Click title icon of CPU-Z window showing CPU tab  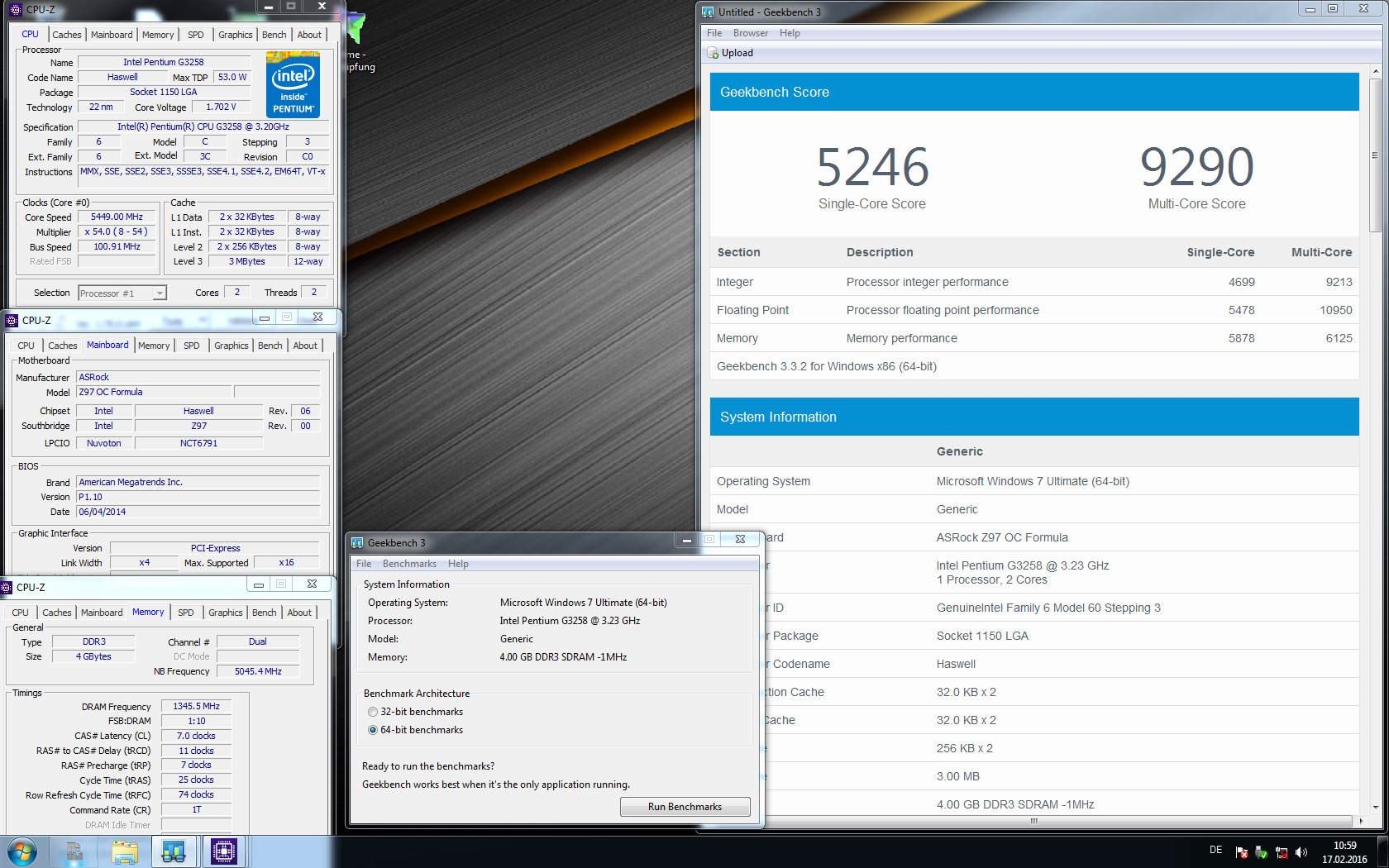(x=16, y=10)
